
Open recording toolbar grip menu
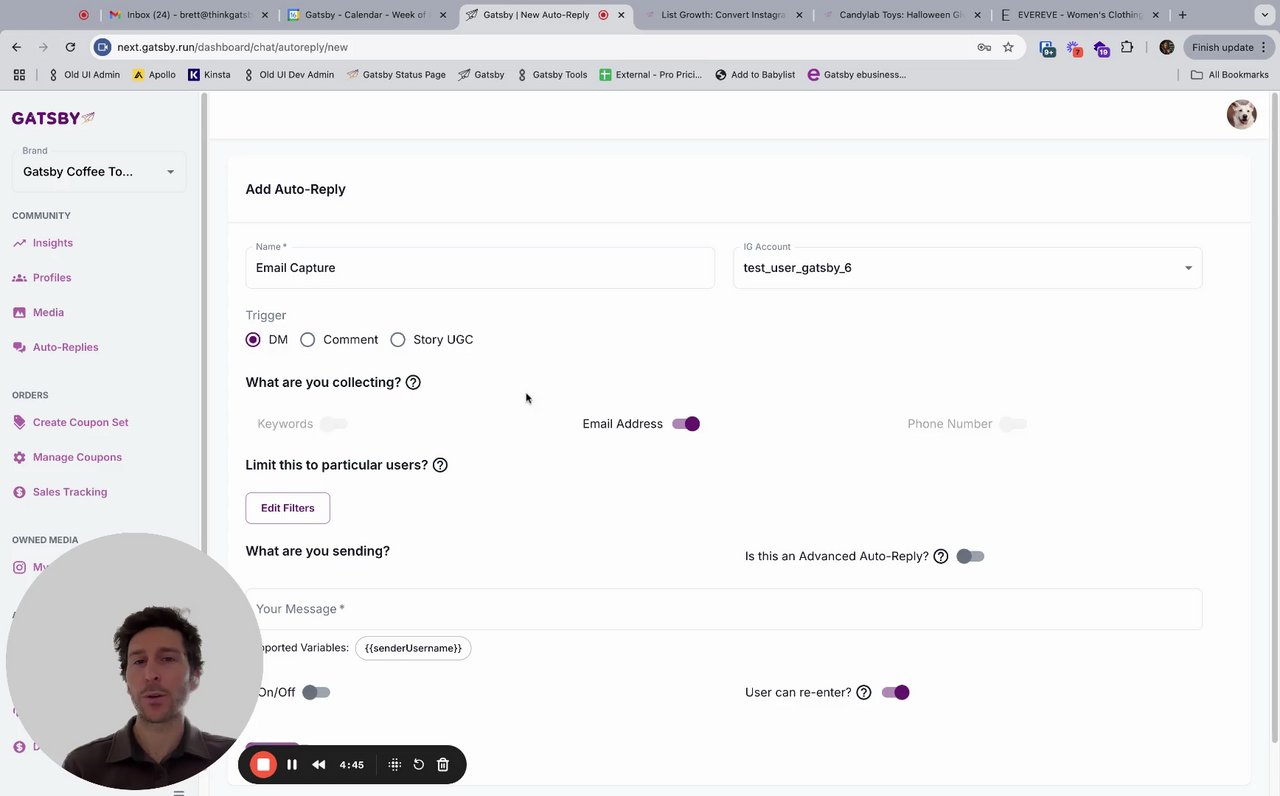pyautogui.click(x=395, y=765)
